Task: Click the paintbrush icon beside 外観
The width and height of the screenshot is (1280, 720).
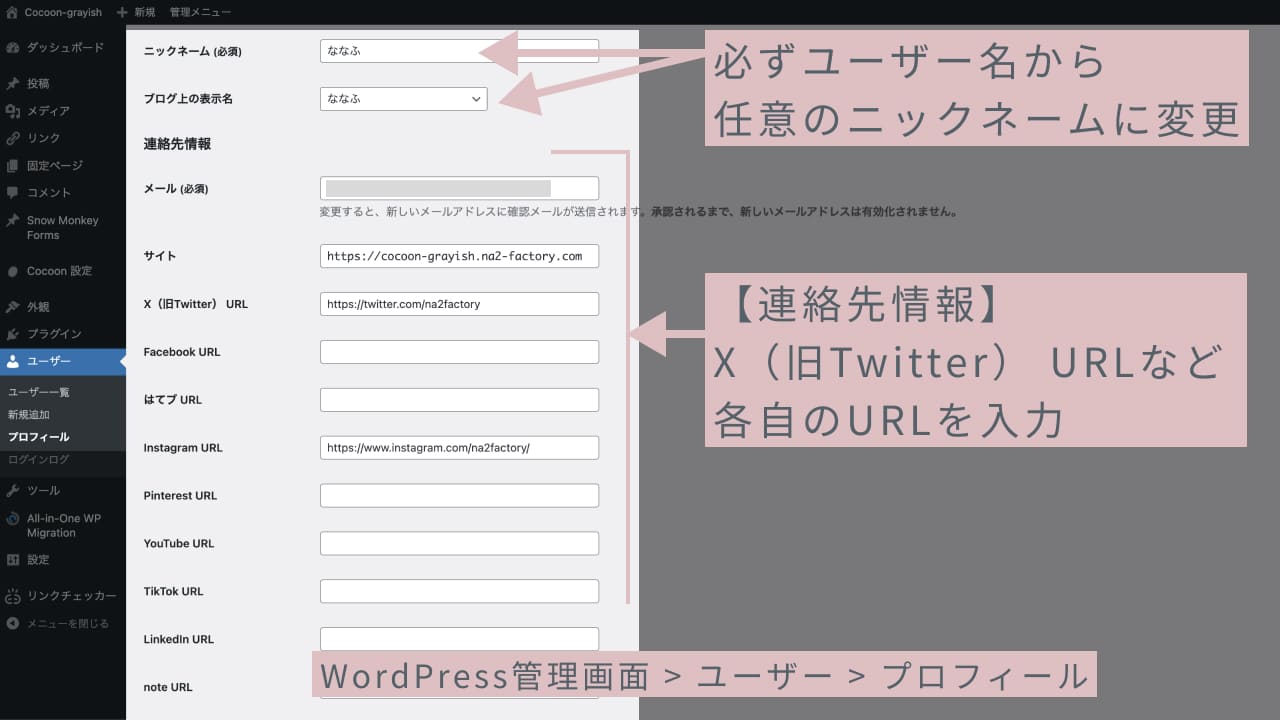Action: click(x=13, y=307)
